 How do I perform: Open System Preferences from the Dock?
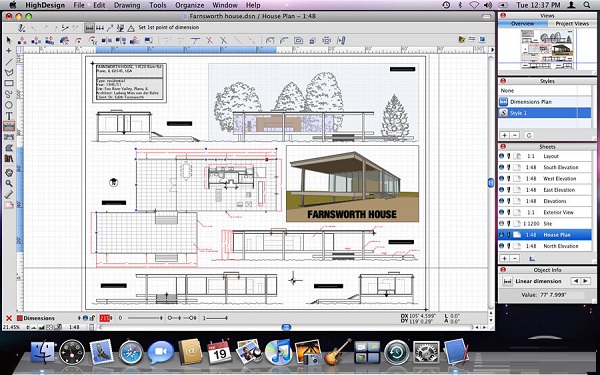tap(426, 352)
